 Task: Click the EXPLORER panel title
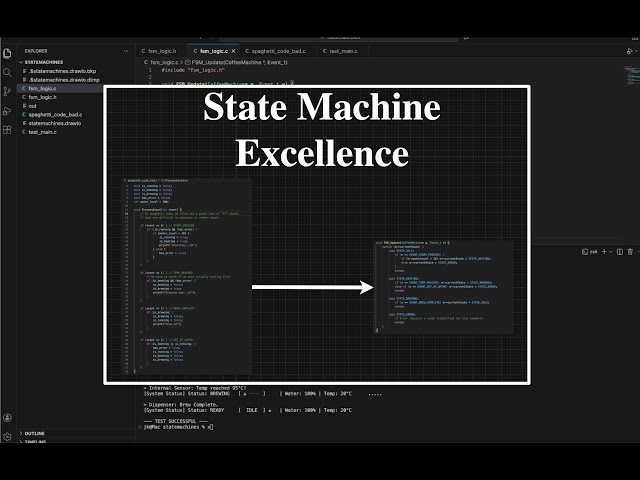pyautogui.click(x=36, y=51)
